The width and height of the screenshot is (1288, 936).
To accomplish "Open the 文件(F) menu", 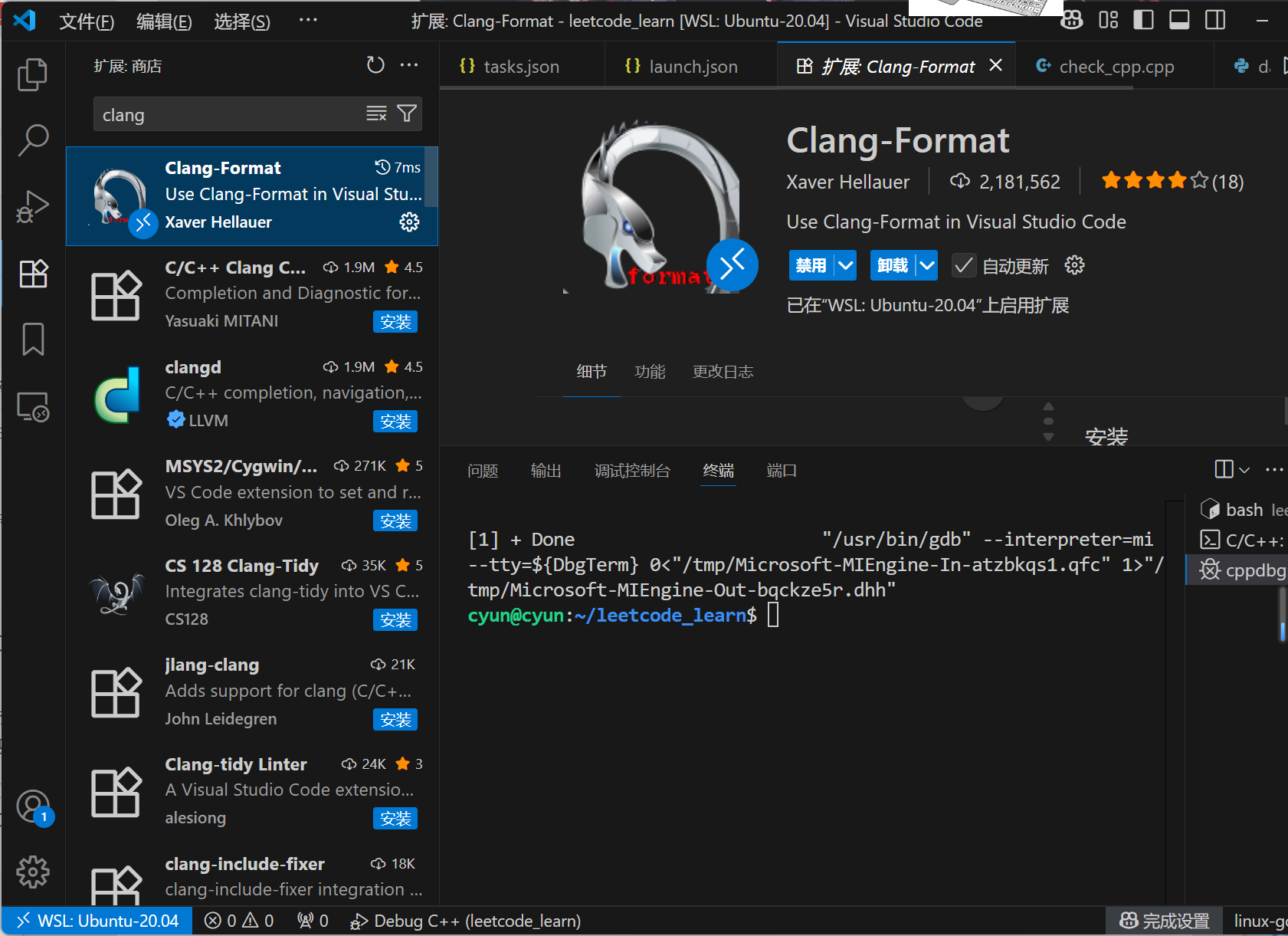I will [x=87, y=21].
